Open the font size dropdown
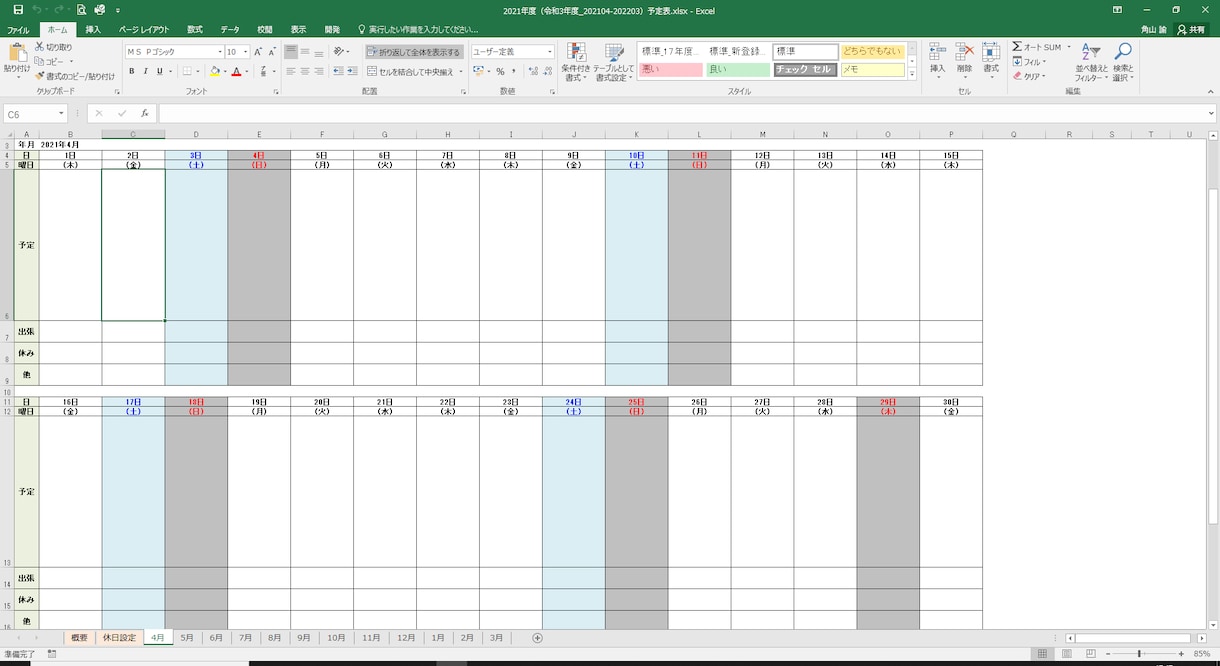Image resolution: width=1220 pixels, height=666 pixels. coord(246,52)
